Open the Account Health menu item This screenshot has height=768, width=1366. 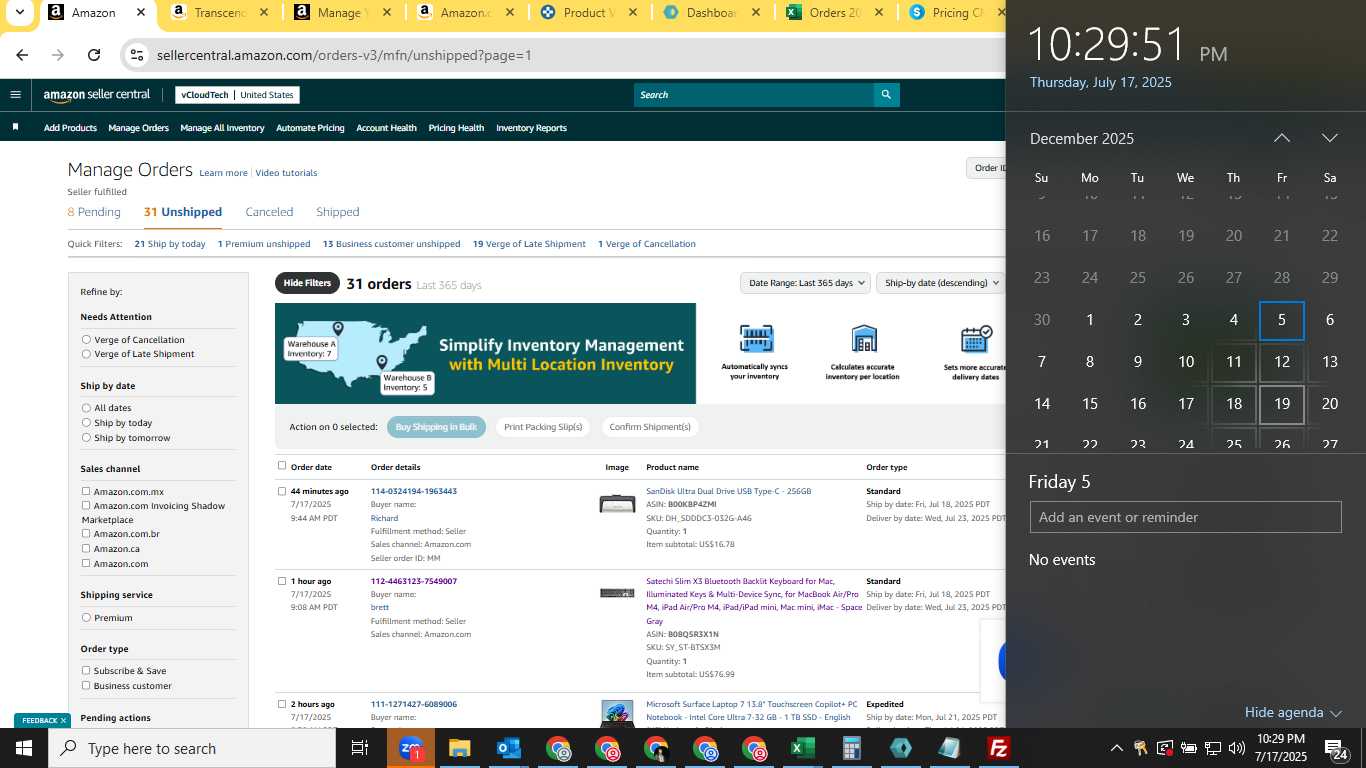point(386,128)
